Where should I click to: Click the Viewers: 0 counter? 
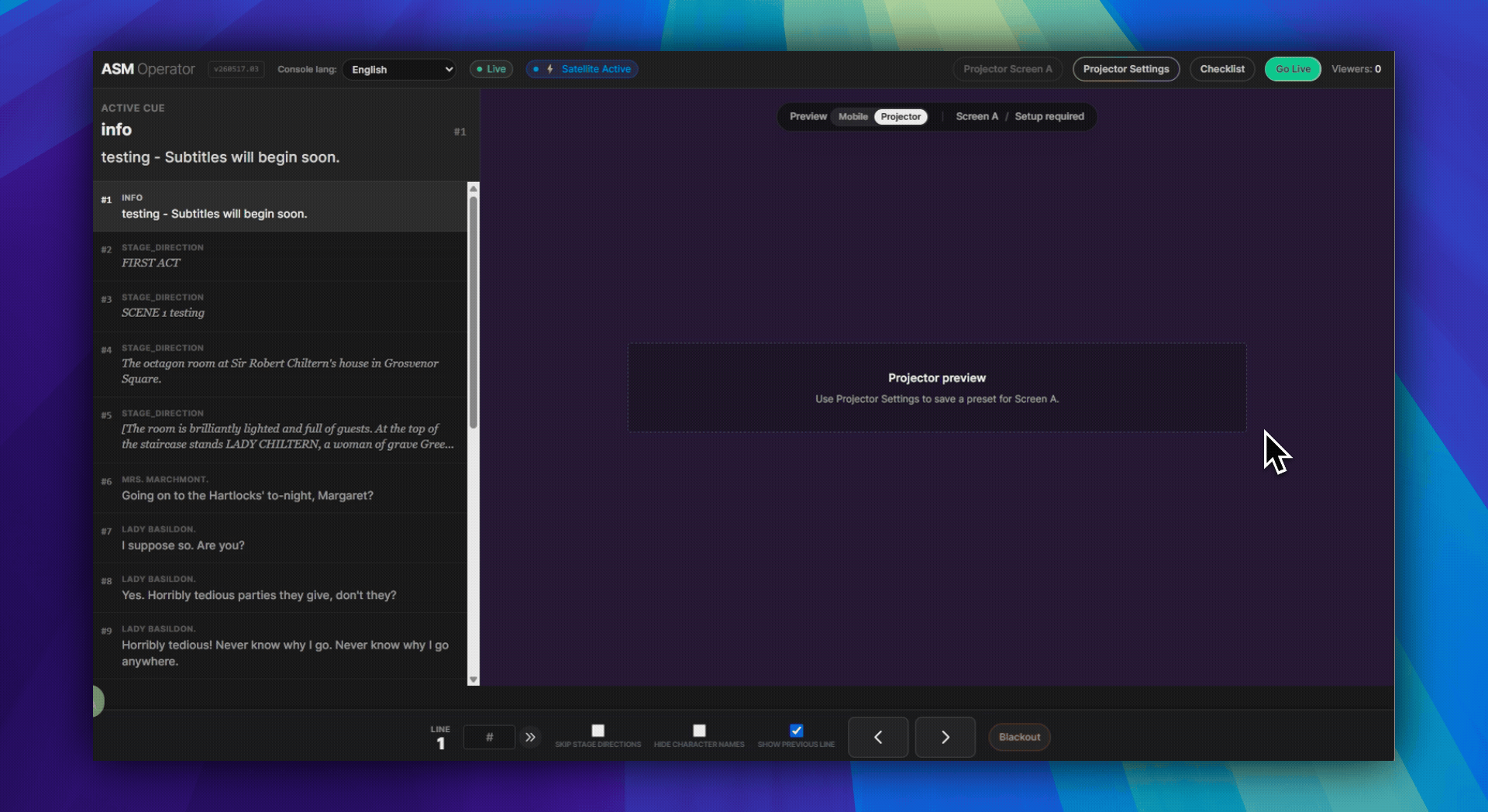click(1356, 69)
